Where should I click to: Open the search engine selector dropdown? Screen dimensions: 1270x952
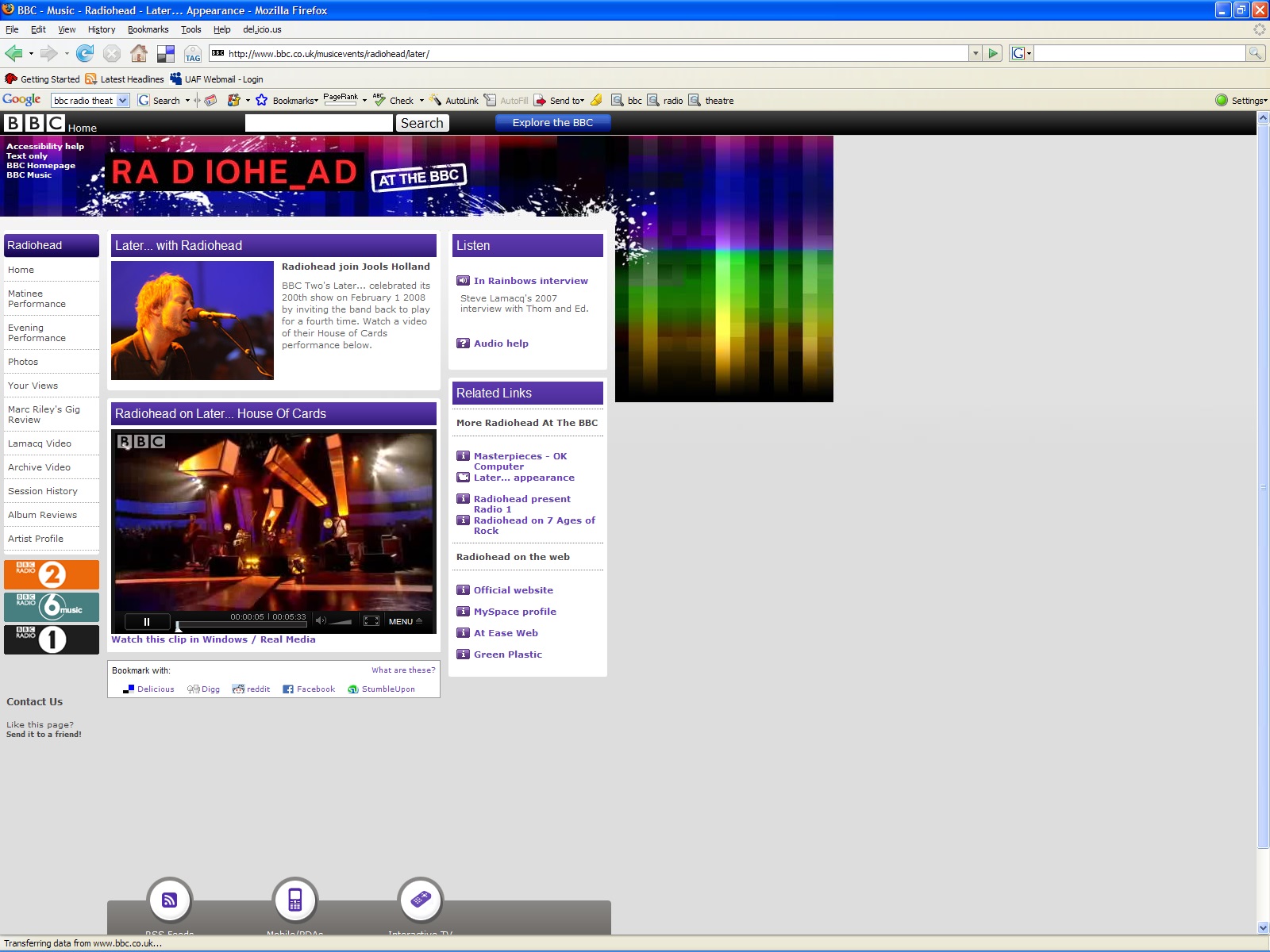point(1022,53)
